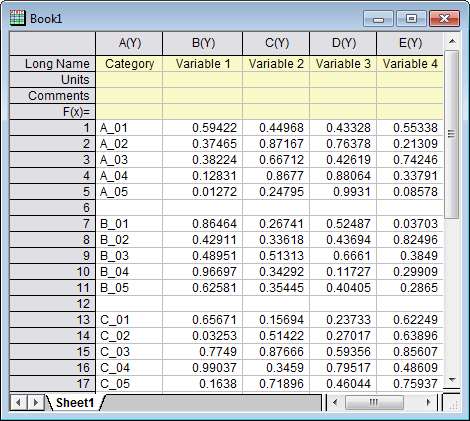
Task: Select the value 0.2865
Action: [x=410, y=288]
